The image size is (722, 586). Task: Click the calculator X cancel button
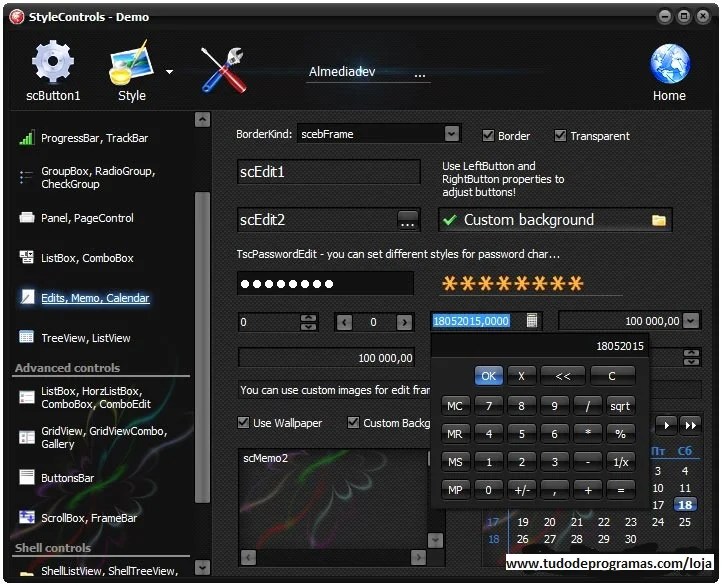[x=521, y=376]
